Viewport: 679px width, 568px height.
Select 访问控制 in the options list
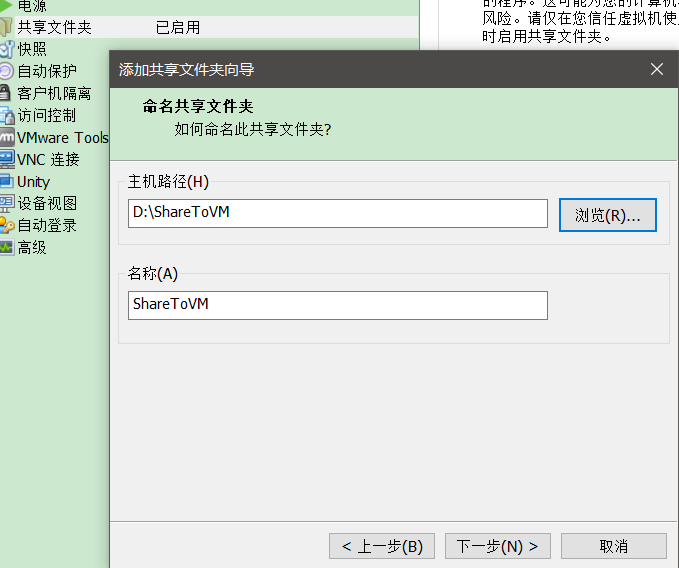click(47, 116)
